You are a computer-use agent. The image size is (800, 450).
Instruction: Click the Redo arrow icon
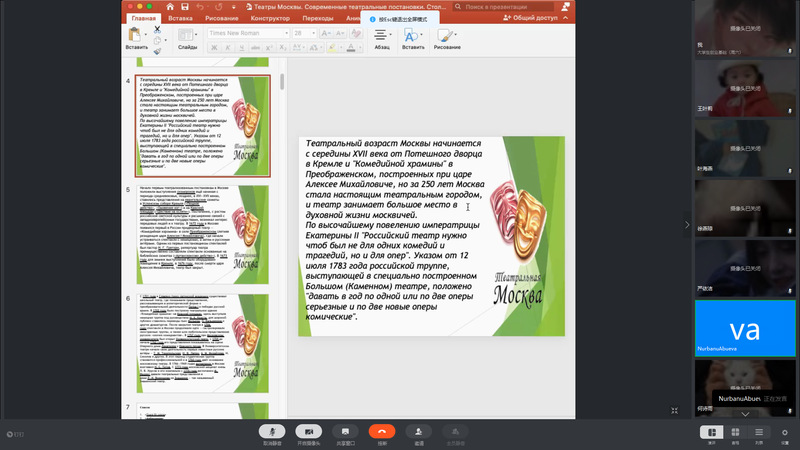pos(218,7)
